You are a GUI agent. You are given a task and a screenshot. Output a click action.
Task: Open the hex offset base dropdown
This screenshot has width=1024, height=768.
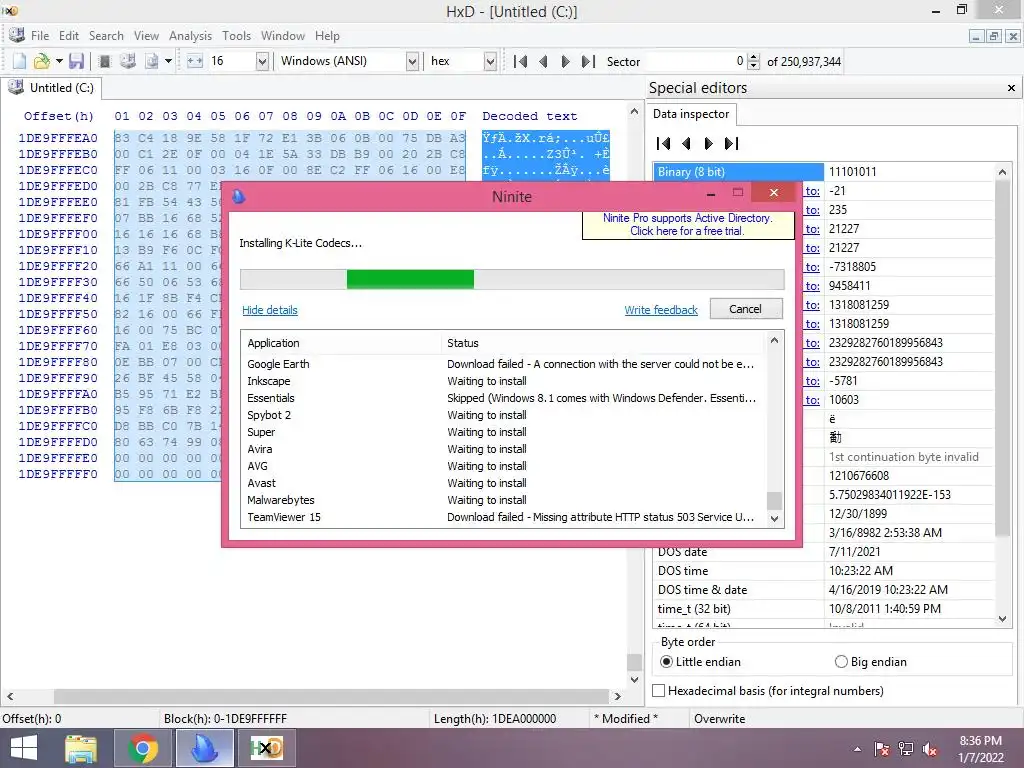(x=490, y=61)
